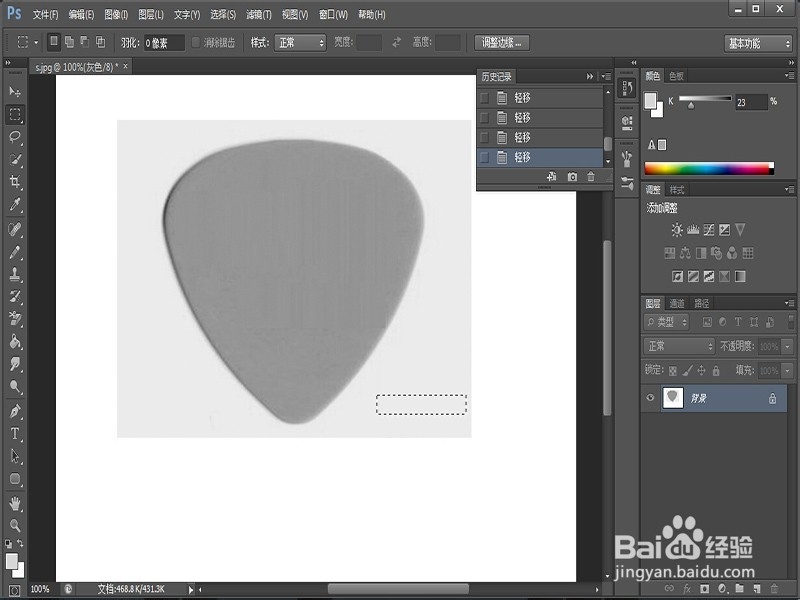The width and height of the screenshot is (800, 600).
Task: Add Levels adjustment icon
Action: click(693, 230)
